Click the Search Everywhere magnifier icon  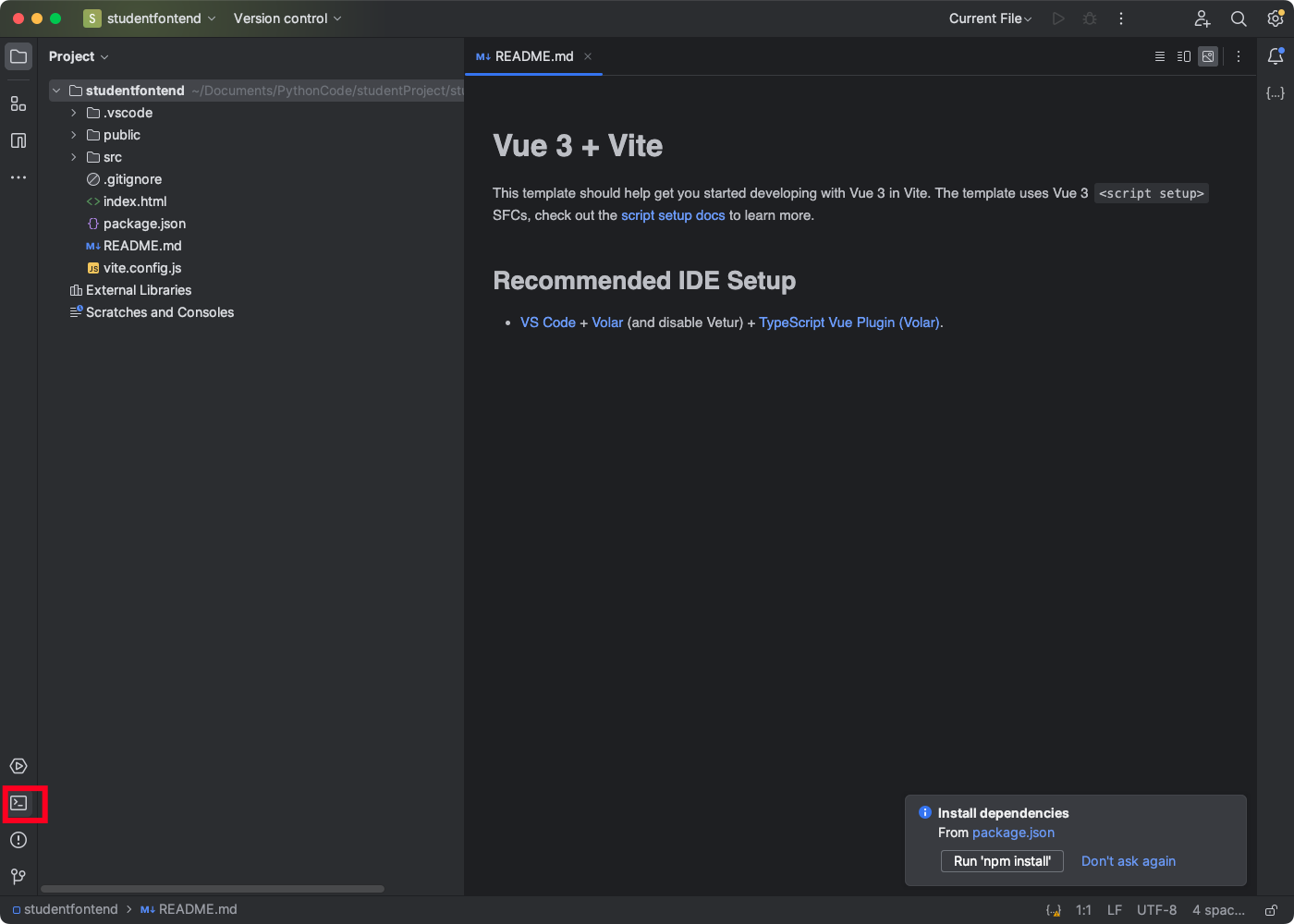tap(1239, 18)
